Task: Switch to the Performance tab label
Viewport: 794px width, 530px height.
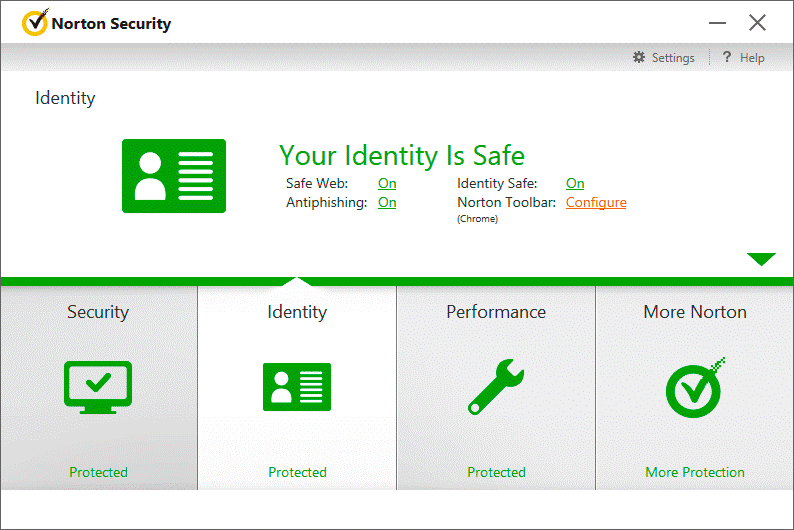Action: point(496,312)
